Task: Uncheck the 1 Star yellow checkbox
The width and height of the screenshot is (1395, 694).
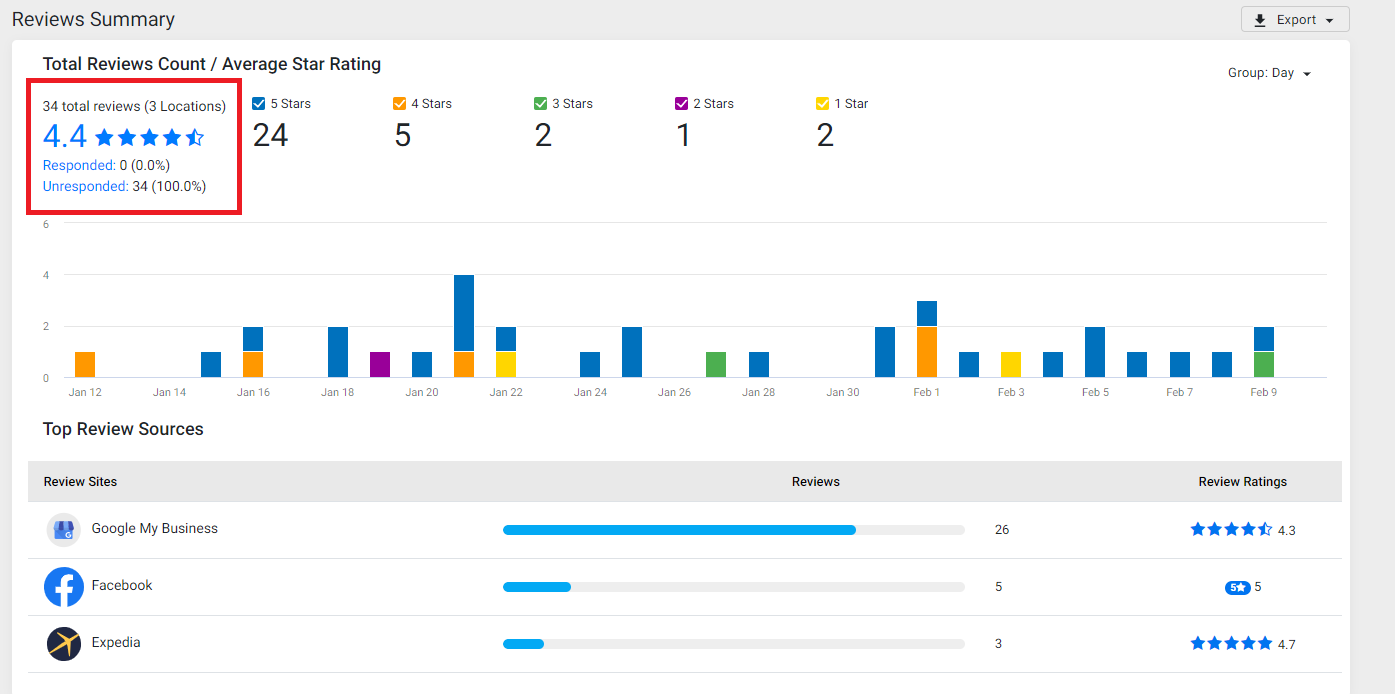Action: tap(823, 103)
